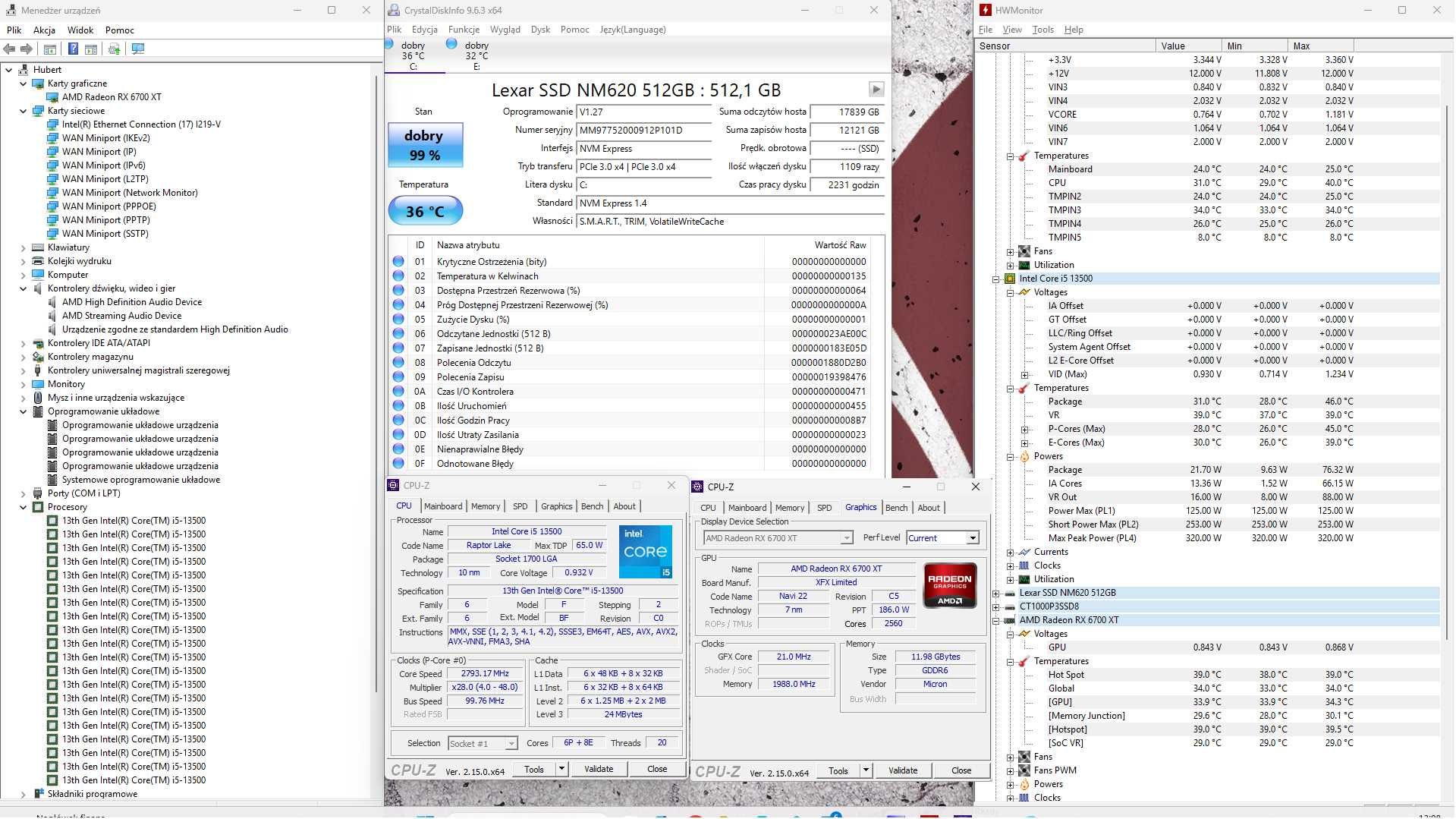This screenshot has height=819, width=1456.
Task: Switch to Mainboard tab in right CPU-Z window
Action: (x=747, y=508)
